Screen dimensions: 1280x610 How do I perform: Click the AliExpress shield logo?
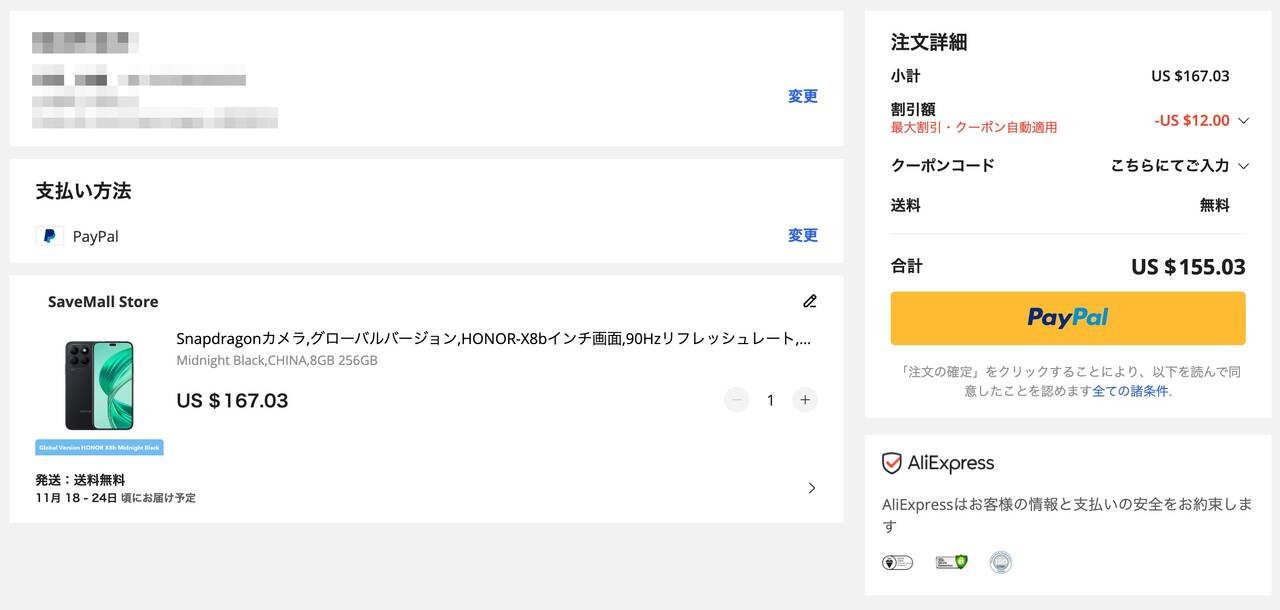click(892, 463)
